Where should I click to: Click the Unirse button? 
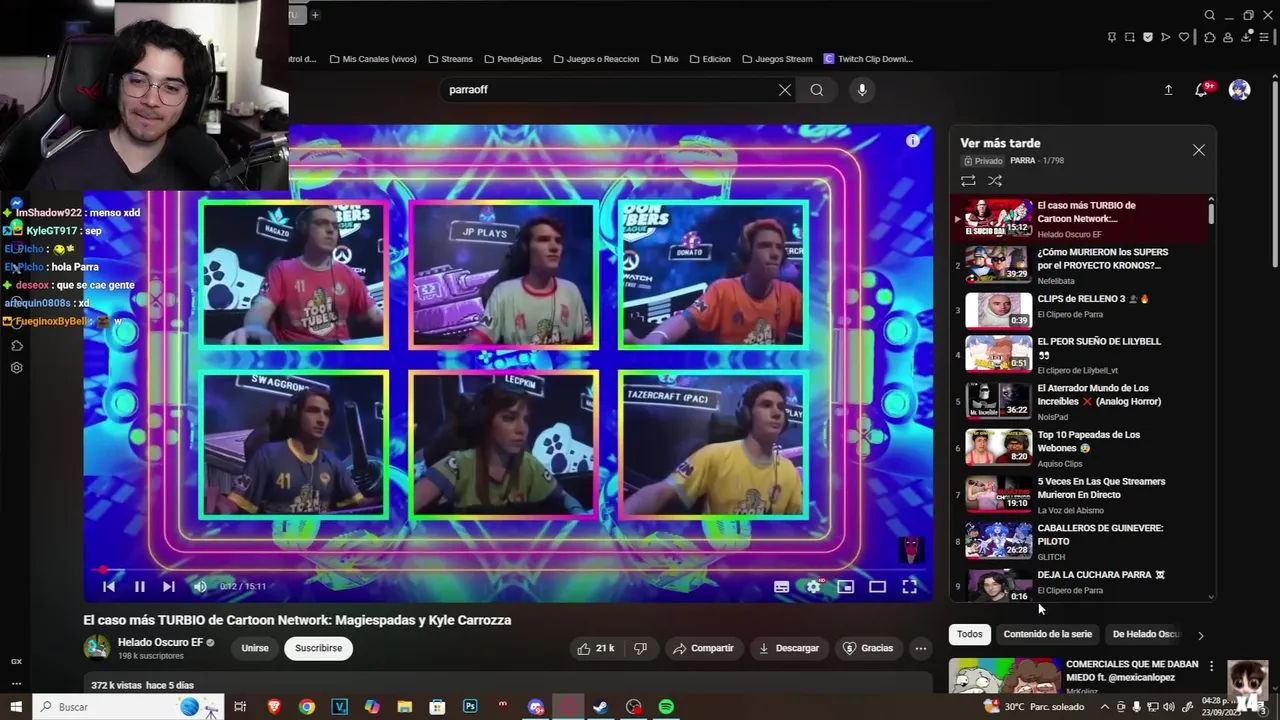[x=255, y=648]
